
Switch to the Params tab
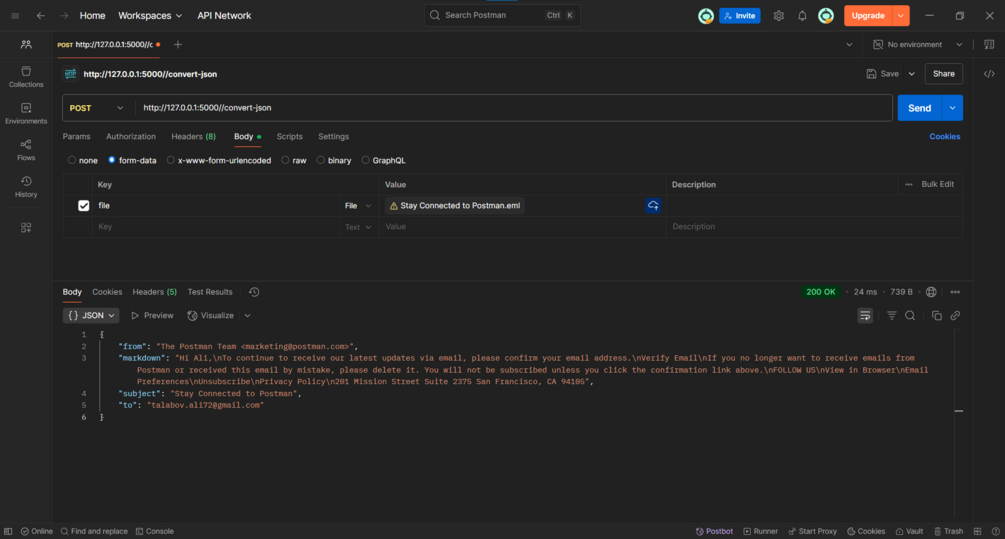click(76, 137)
